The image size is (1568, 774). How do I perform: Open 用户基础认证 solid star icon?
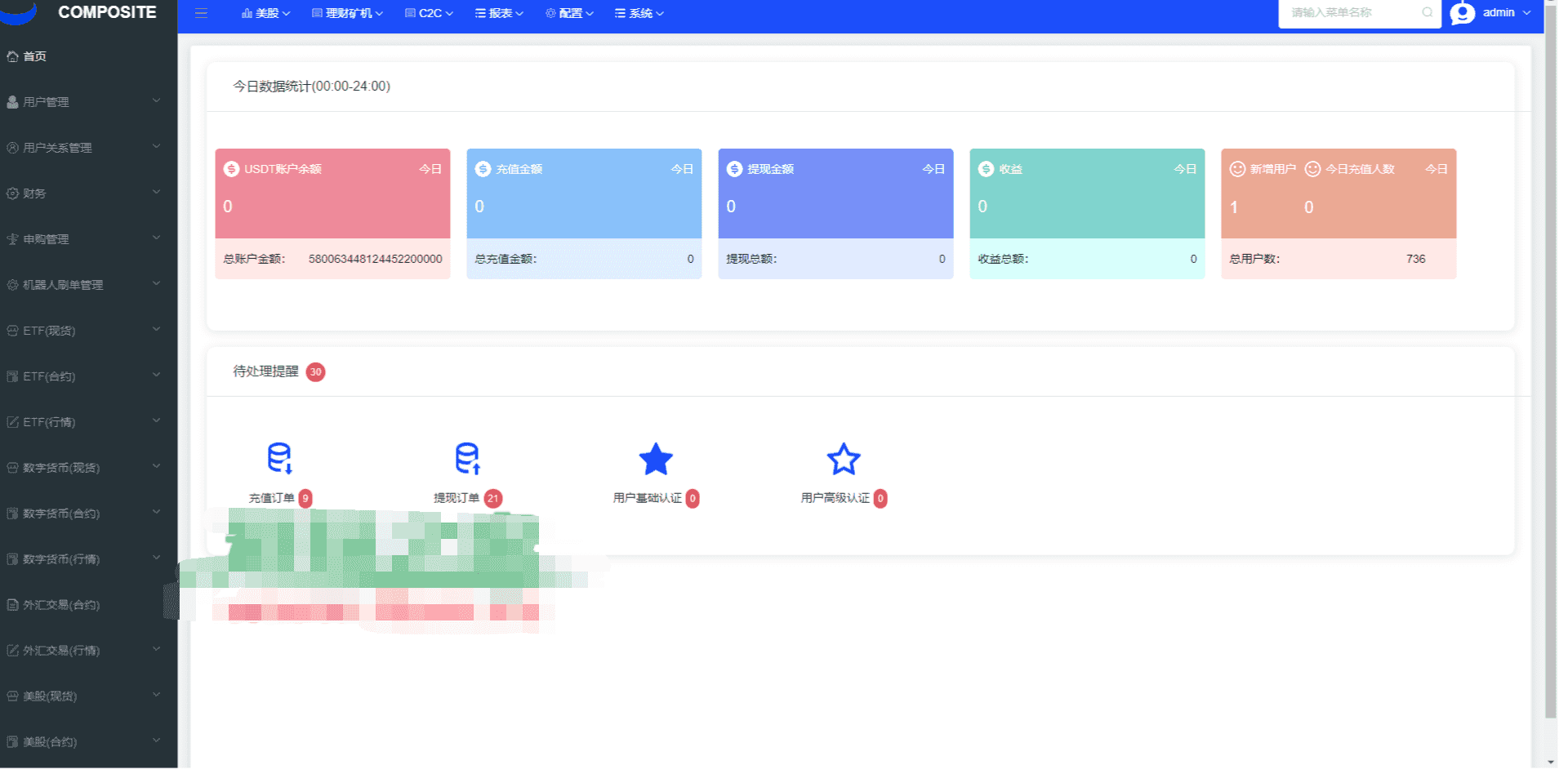[655, 460]
